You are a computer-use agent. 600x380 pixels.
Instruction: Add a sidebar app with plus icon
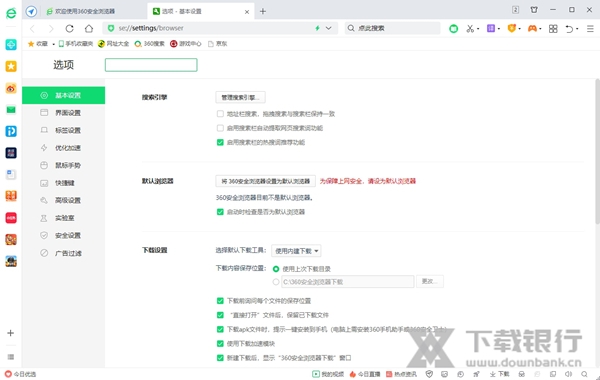click(11, 333)
